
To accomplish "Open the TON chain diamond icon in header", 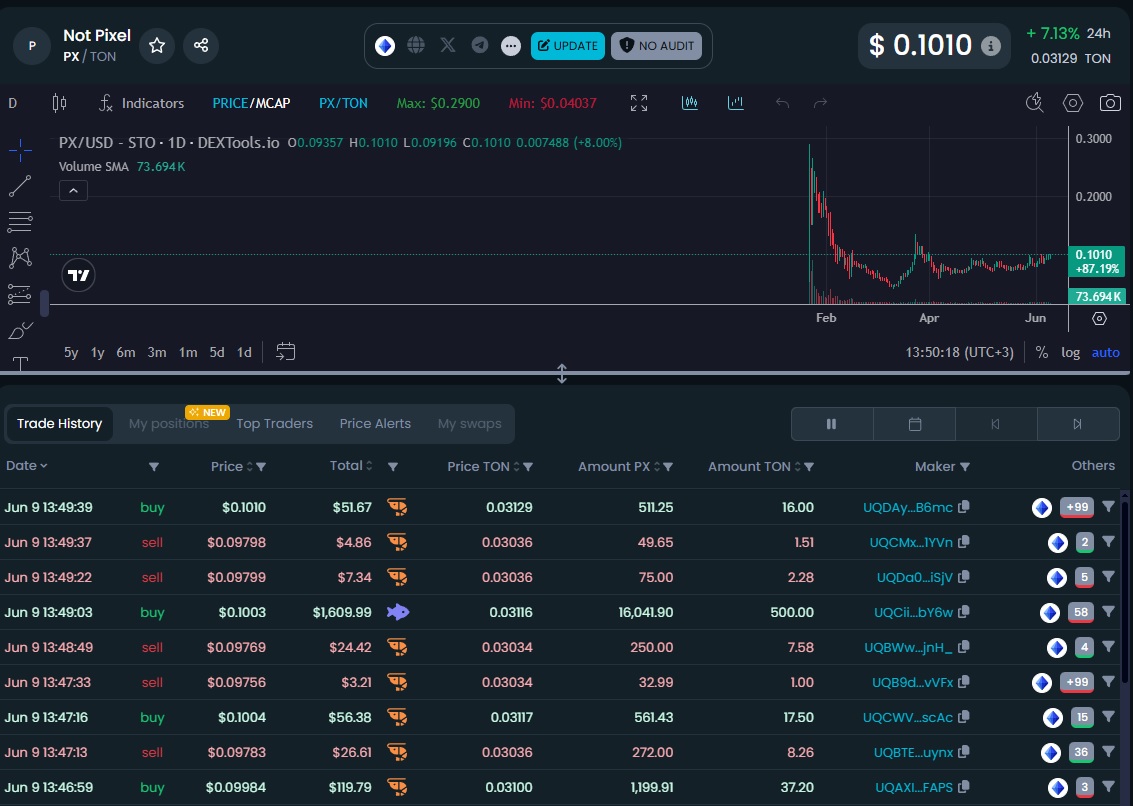I will (x=385, y=46).
